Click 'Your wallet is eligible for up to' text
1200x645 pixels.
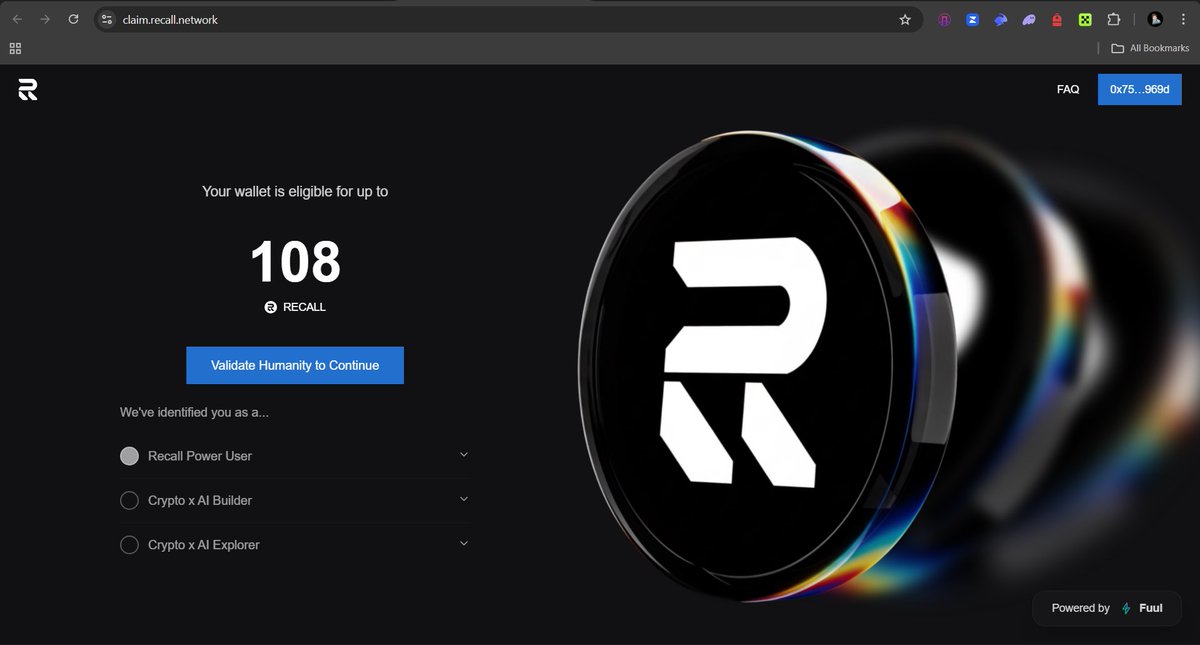(x=295, y=191)
